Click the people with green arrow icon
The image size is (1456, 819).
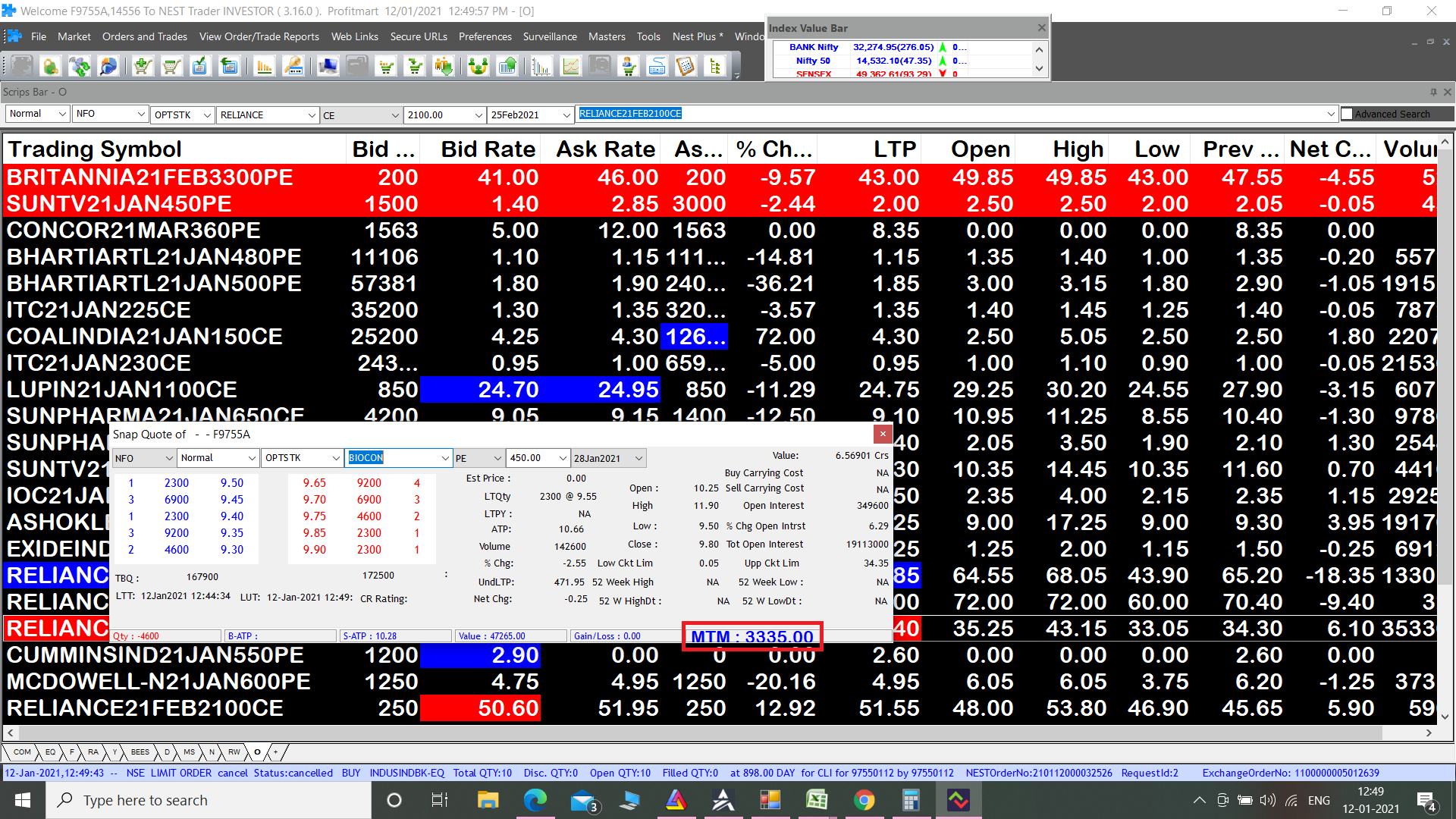point(444,67)
